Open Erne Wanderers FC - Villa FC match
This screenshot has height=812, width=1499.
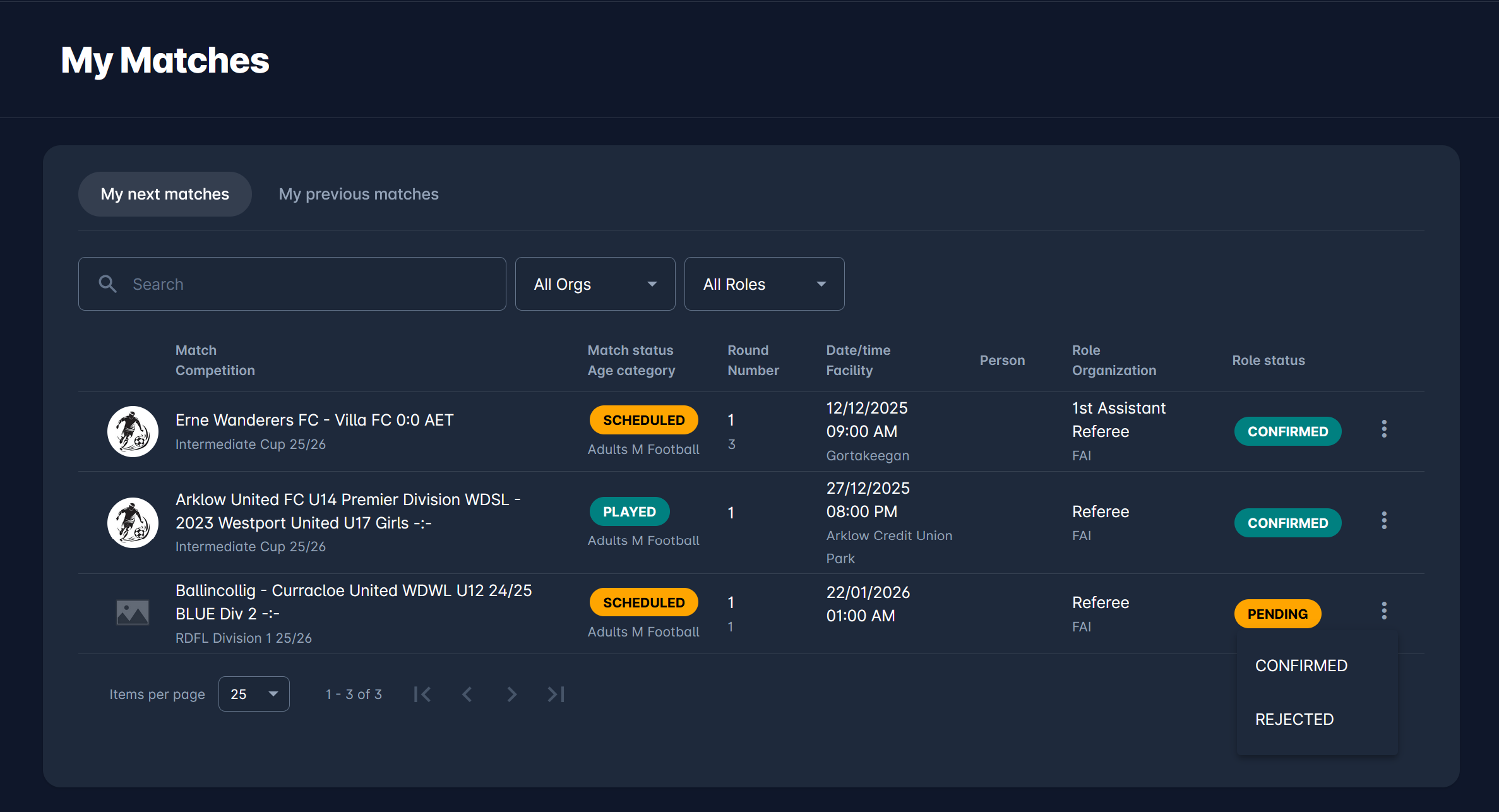314,420
